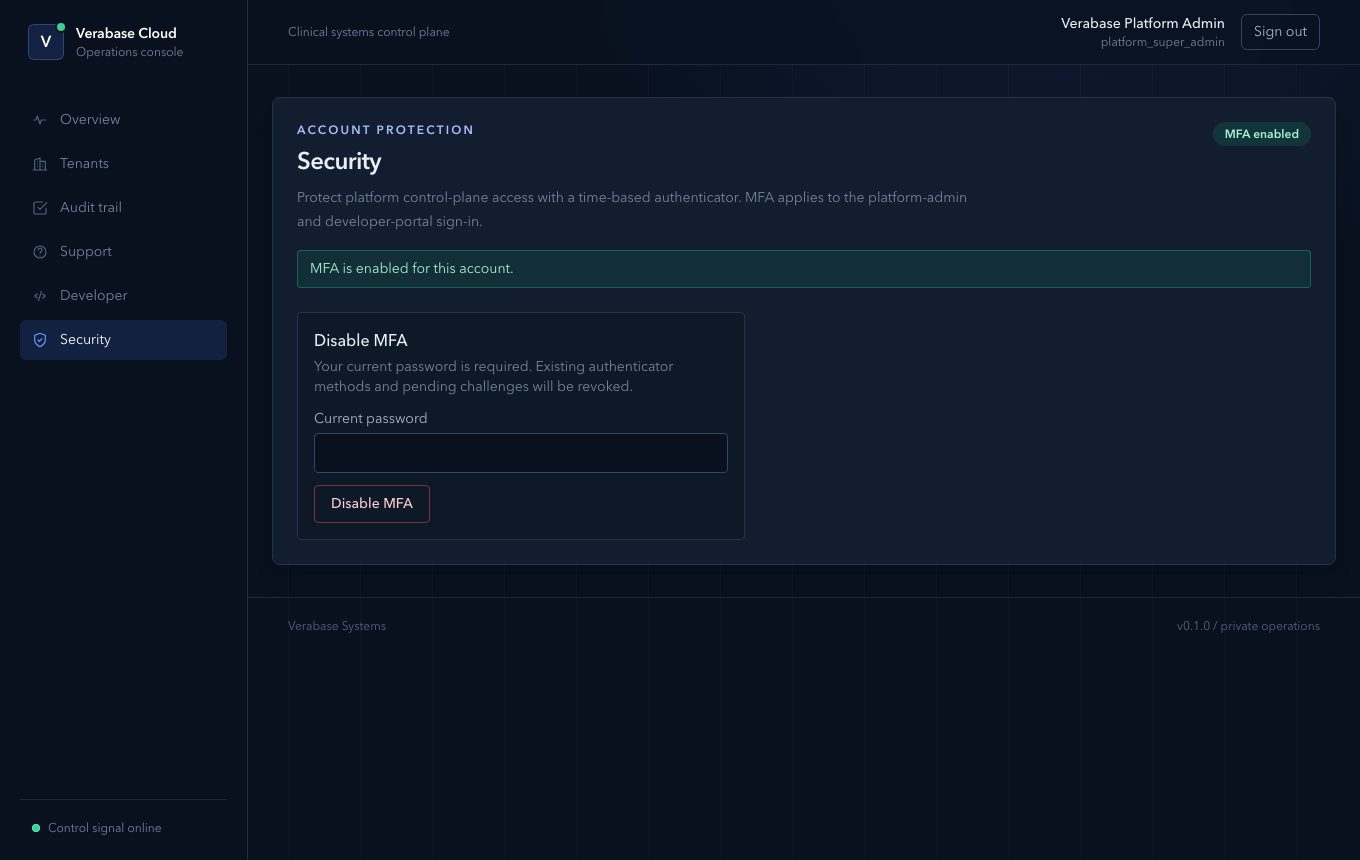Click the Tenants building icon
The width and height of the screenshot is (1360, 860).
pos(40,164)
